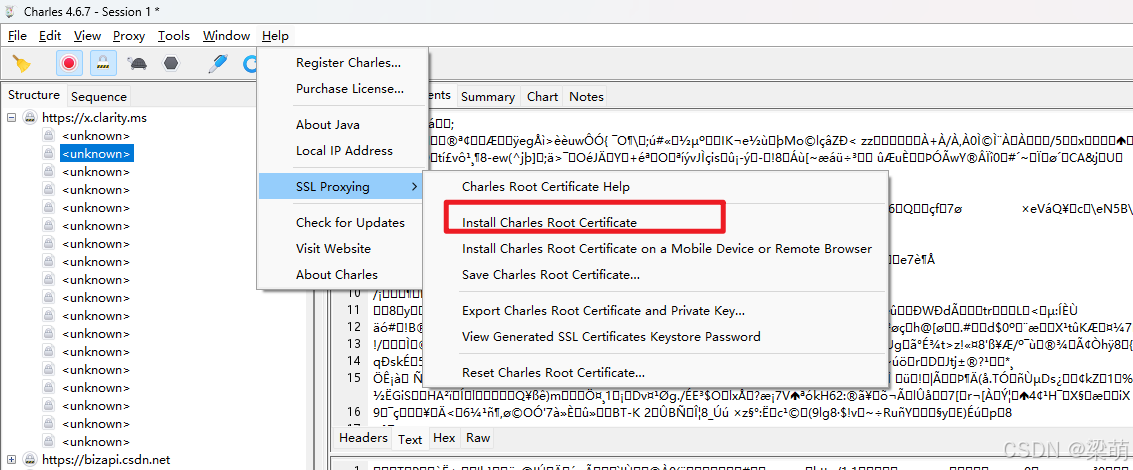Image resolution: width=1133 pixels, height=470 pixels.
Task: Click the broom Clear Session icon
Action: 22,64
